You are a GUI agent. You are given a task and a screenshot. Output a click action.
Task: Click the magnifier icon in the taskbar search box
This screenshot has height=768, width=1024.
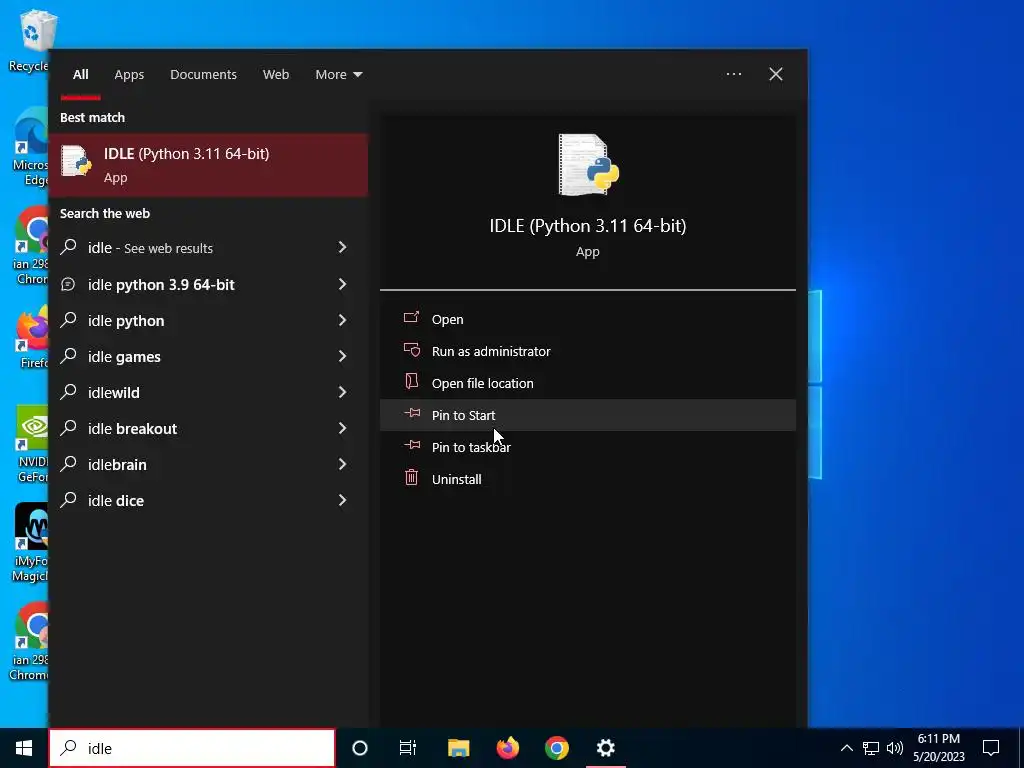point(69,748)
